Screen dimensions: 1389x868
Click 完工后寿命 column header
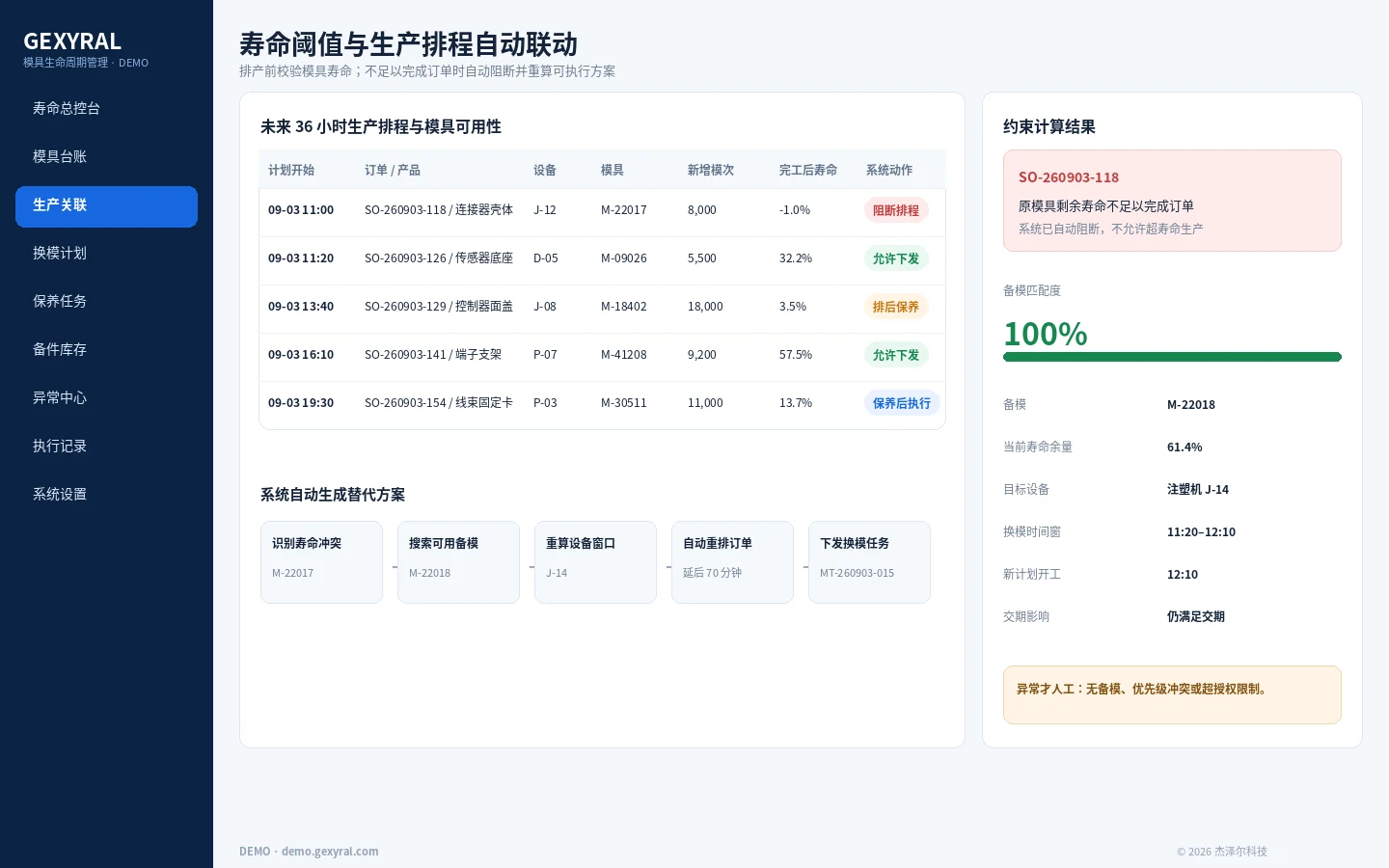coord(808,170)
